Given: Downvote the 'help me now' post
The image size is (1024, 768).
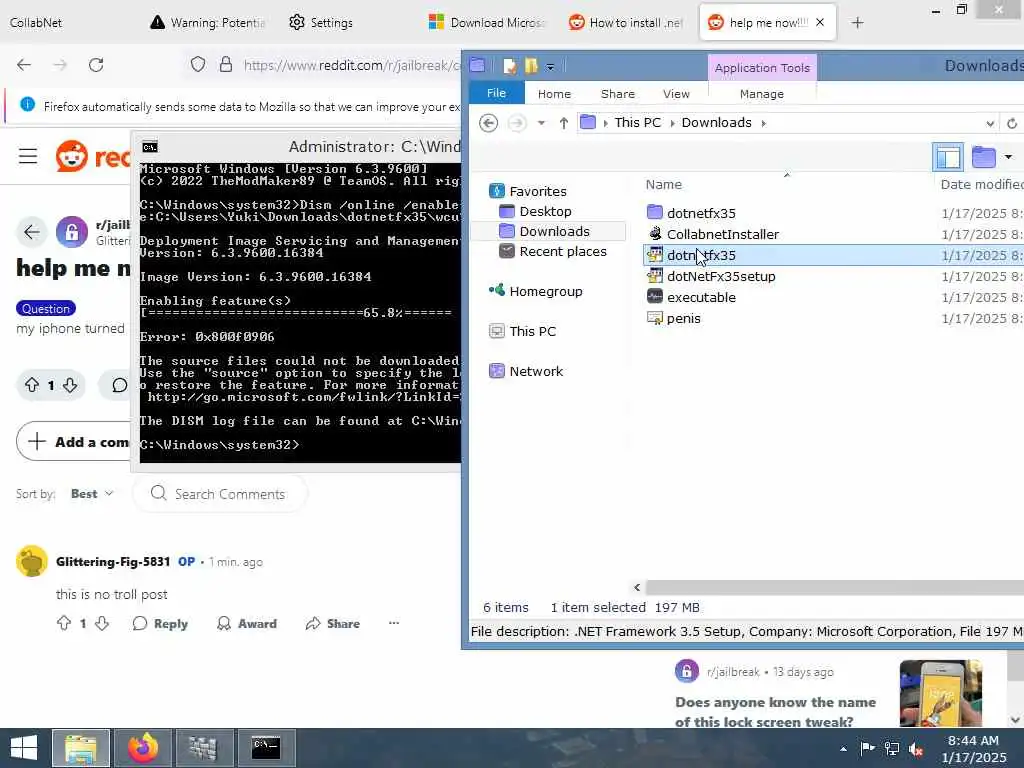Looking at the screenshot, I should (70, 385).
